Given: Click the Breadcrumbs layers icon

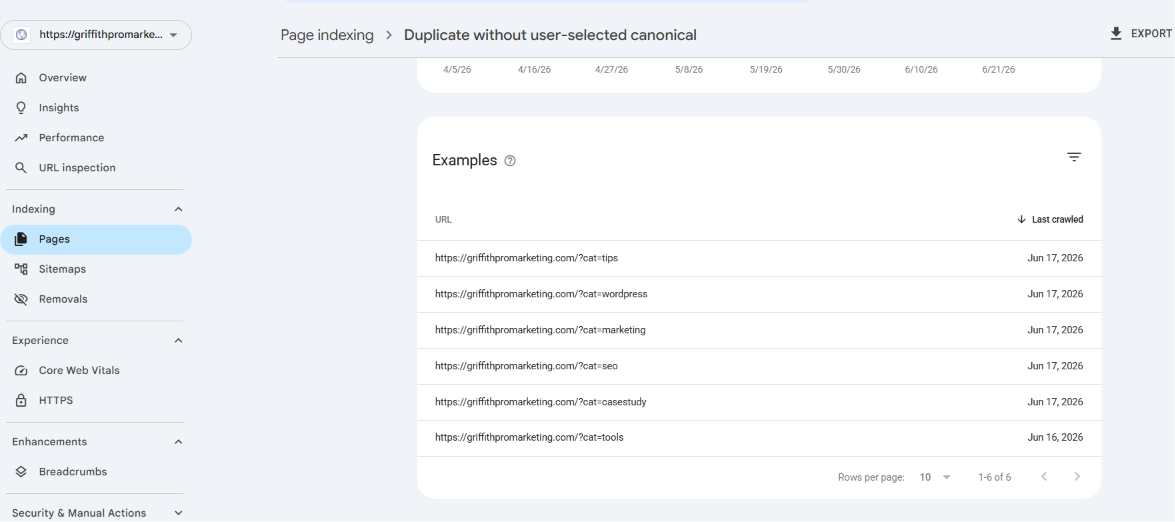Looking at the screenshot, I should click(x=21, y=472).
